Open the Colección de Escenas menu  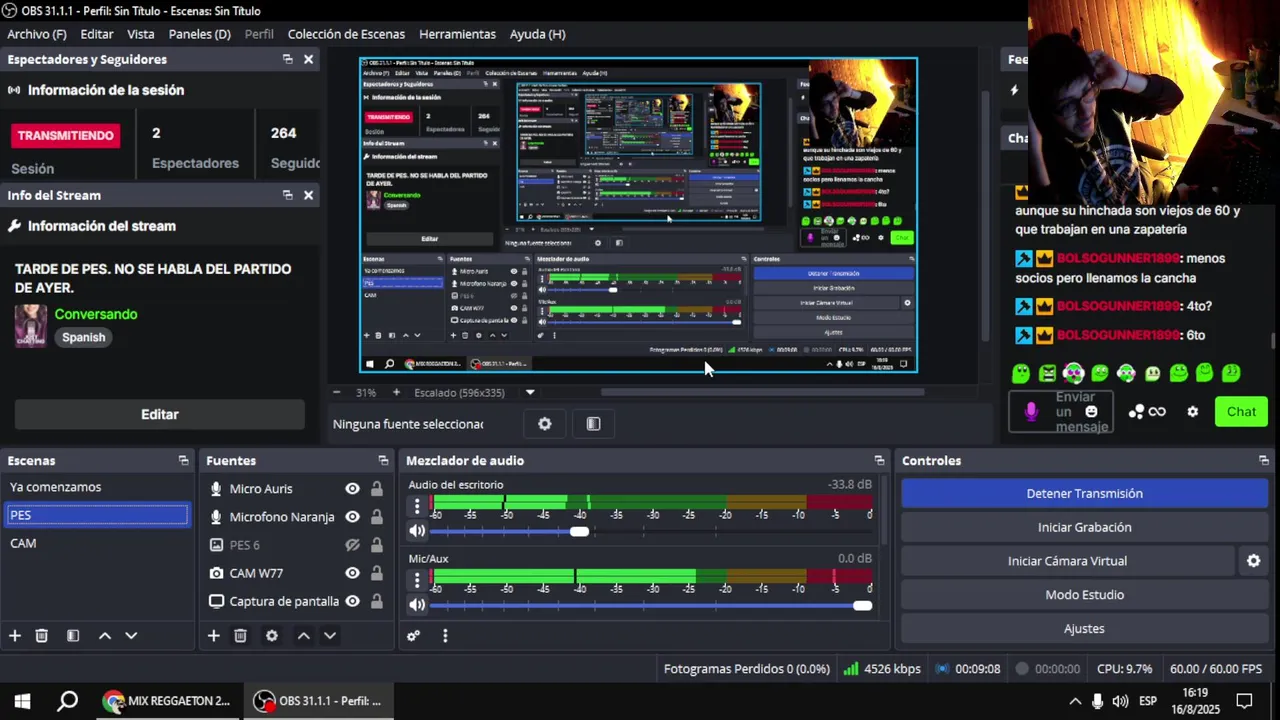tap(346, 34)
